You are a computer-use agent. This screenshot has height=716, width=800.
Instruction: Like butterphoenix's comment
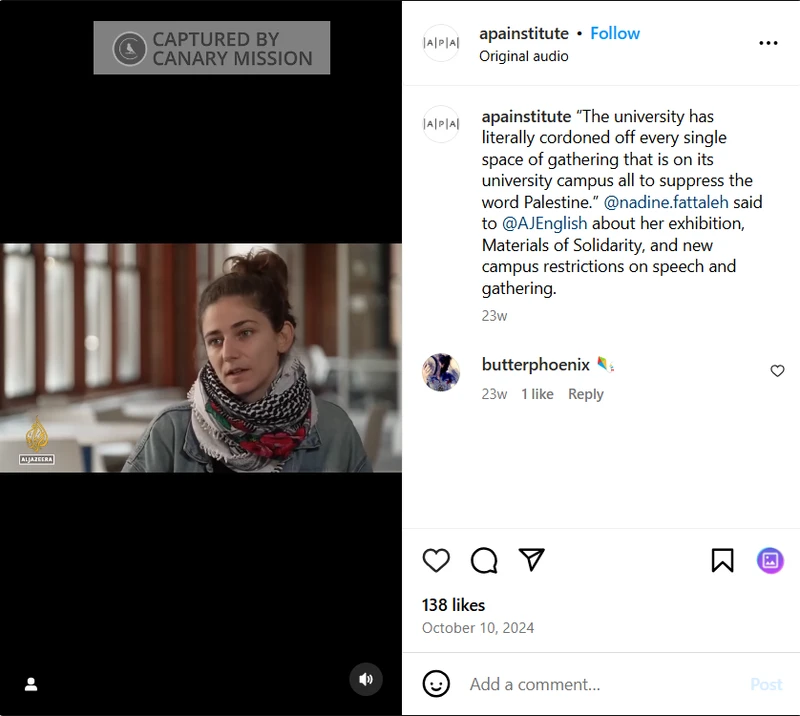point(777,371)
